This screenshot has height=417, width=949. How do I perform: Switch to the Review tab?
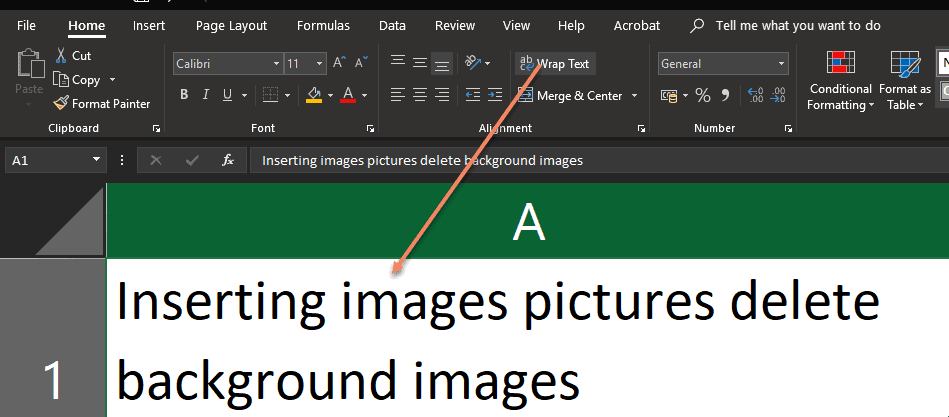[x=455, y=25]
